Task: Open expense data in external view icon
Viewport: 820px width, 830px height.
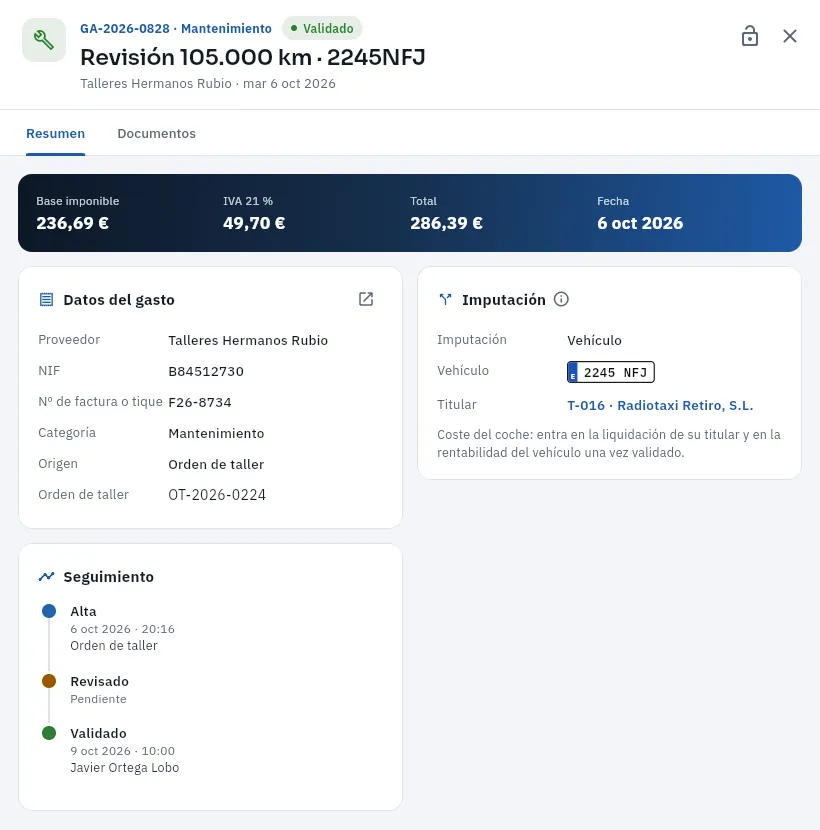Action: pyautogui.click(x=366, y=299)
